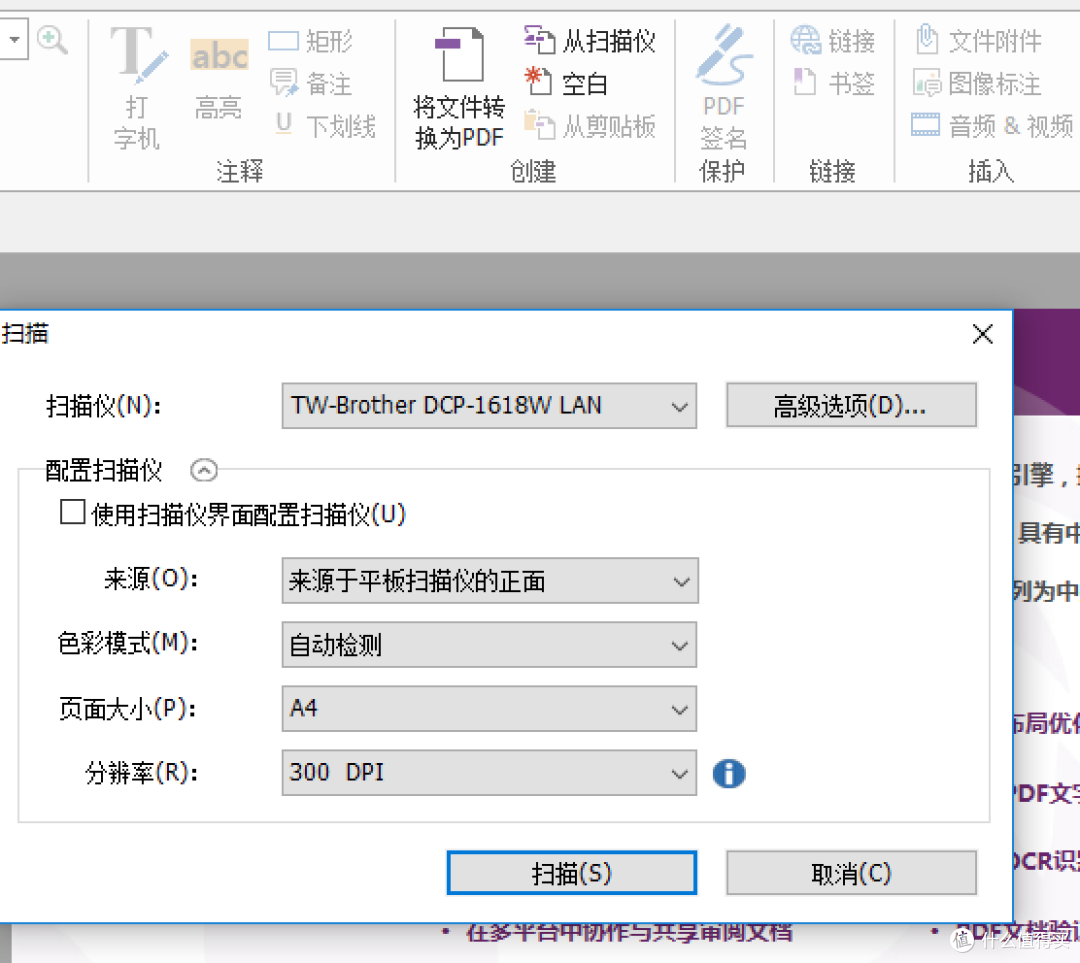Apply the Underline tool (下划线)
The width and height of the screenshot is (1080, 963).
pyautogui.click(x=324, y=126)
